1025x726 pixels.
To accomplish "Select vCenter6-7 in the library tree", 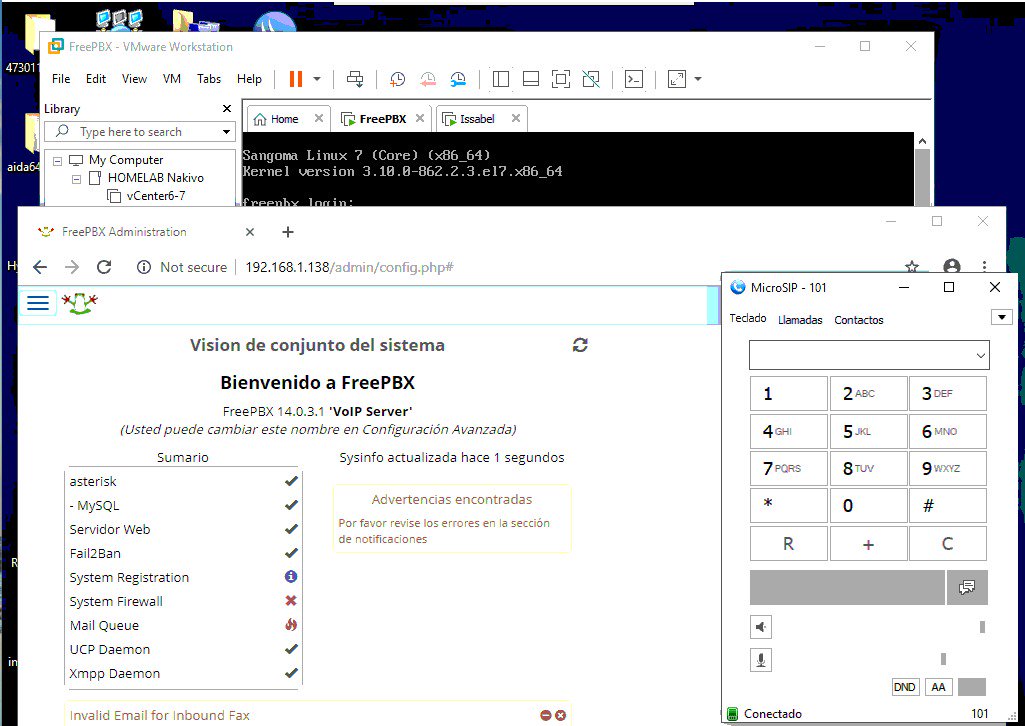I will (156, 195).
